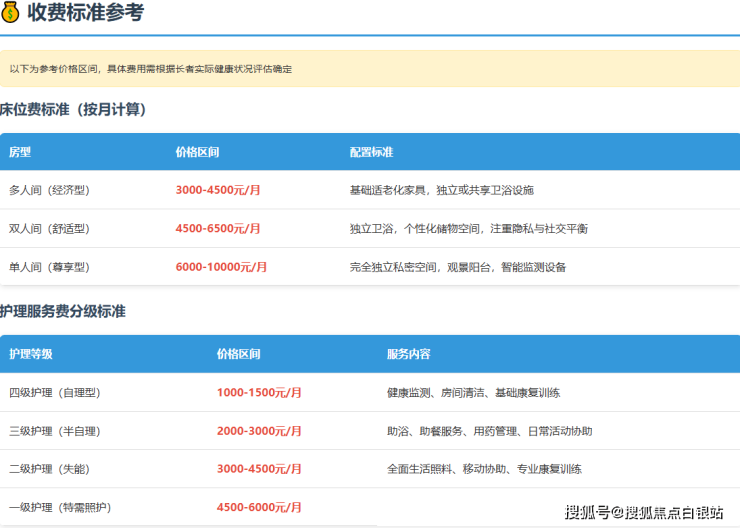Click the 搜狐号@搜狐焦点白银站 watermark
Screen dimensions: 740x528
click(644, 513)
